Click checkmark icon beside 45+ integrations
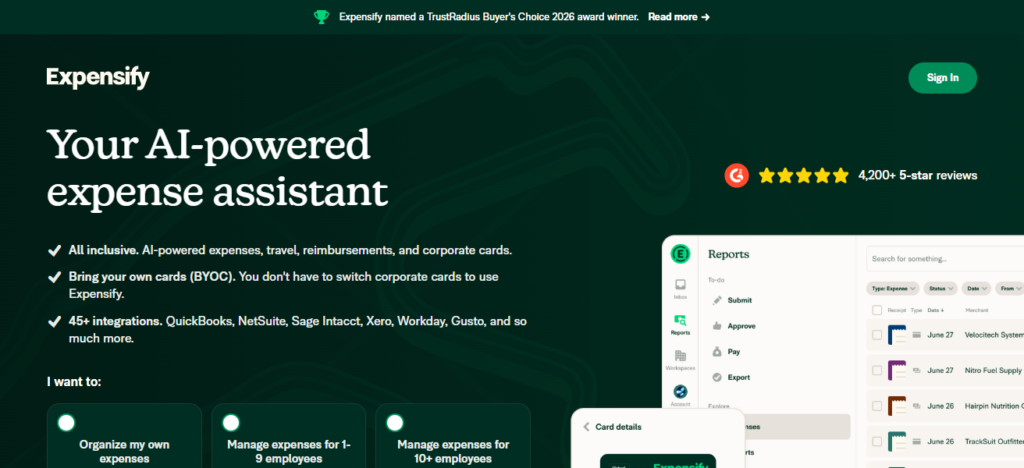The height and width of the screenshot is (468, 1024). pos(54,322)
